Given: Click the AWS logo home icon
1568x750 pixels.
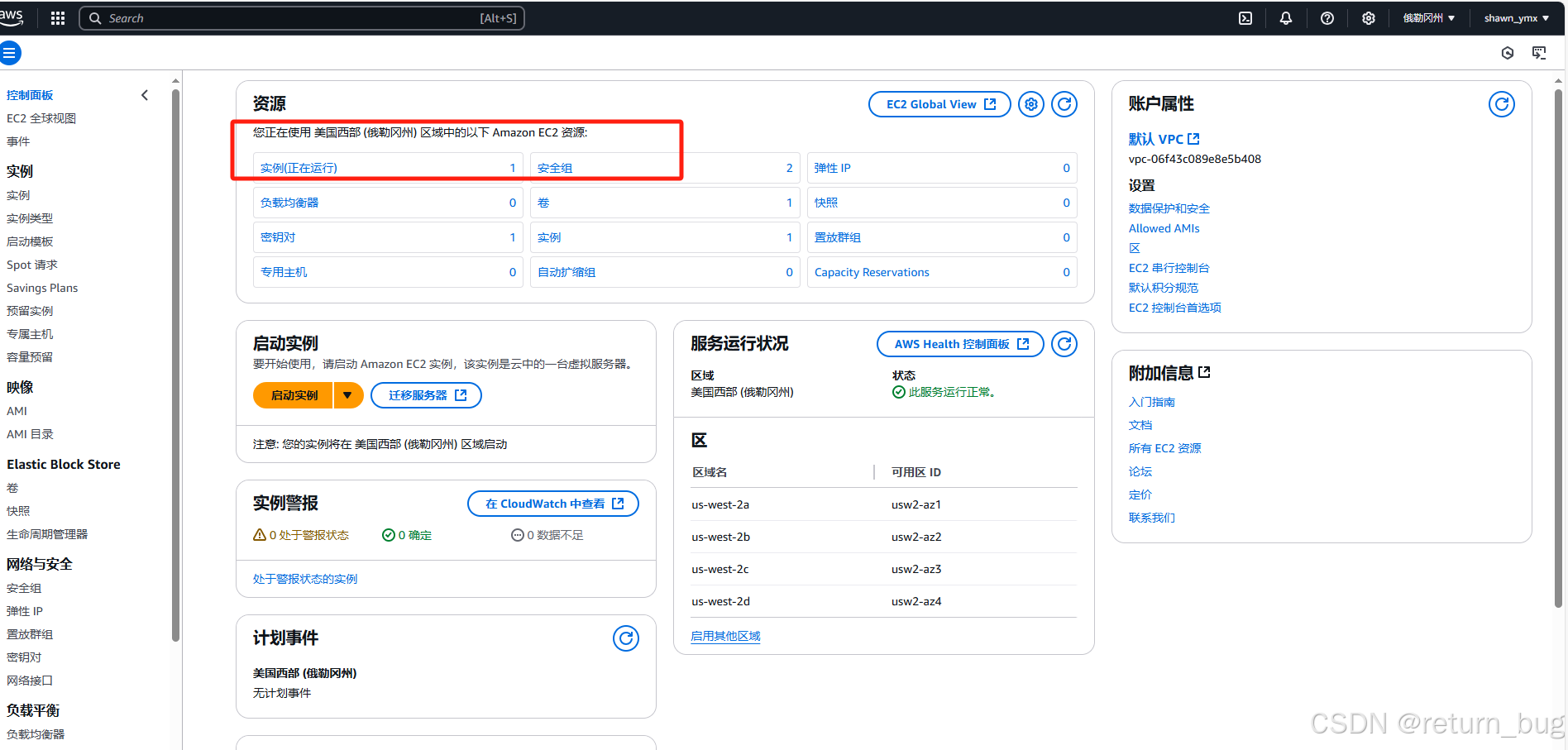Looking at the screenshot, I should (x=11, y=17).
